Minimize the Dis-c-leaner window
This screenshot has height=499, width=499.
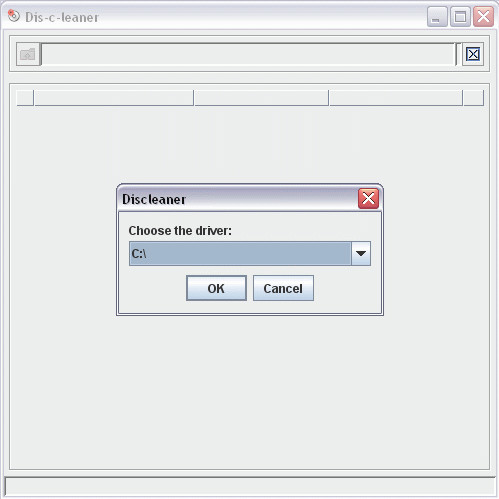[437, 16]
